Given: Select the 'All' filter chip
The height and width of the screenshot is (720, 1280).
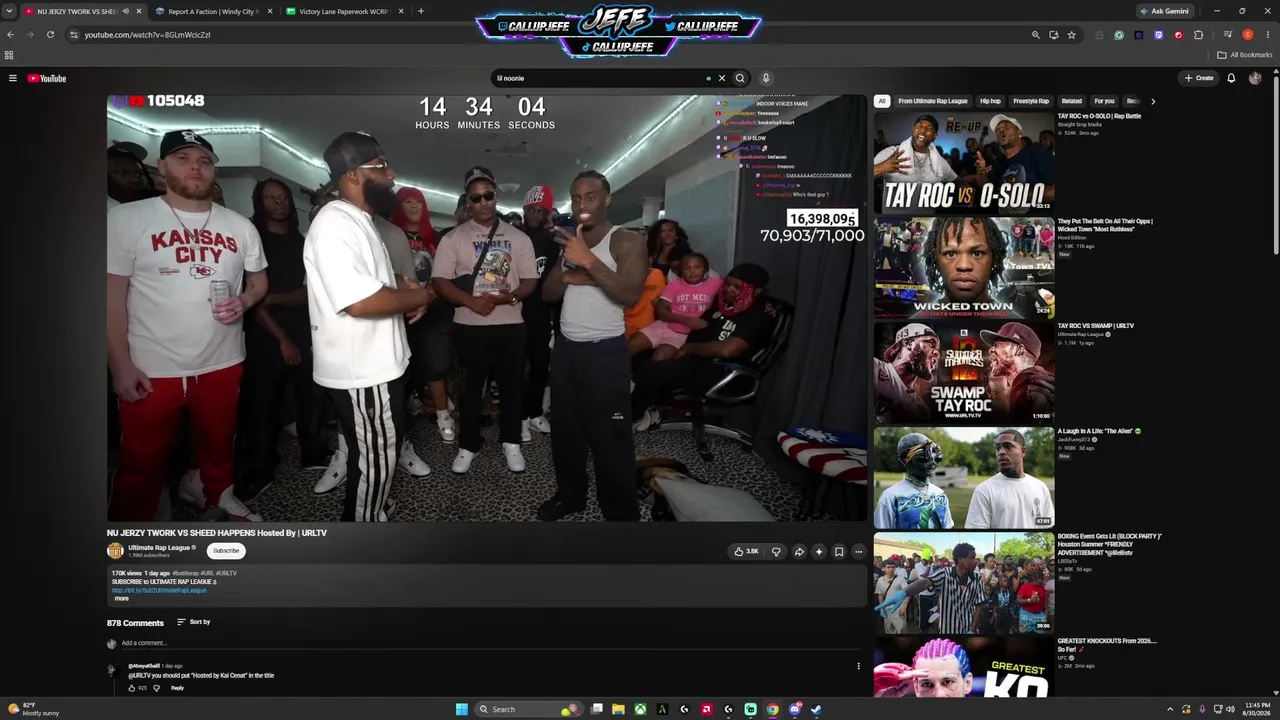Looking at the screenshot, I should pyautogui.click(x=882, y=101).
